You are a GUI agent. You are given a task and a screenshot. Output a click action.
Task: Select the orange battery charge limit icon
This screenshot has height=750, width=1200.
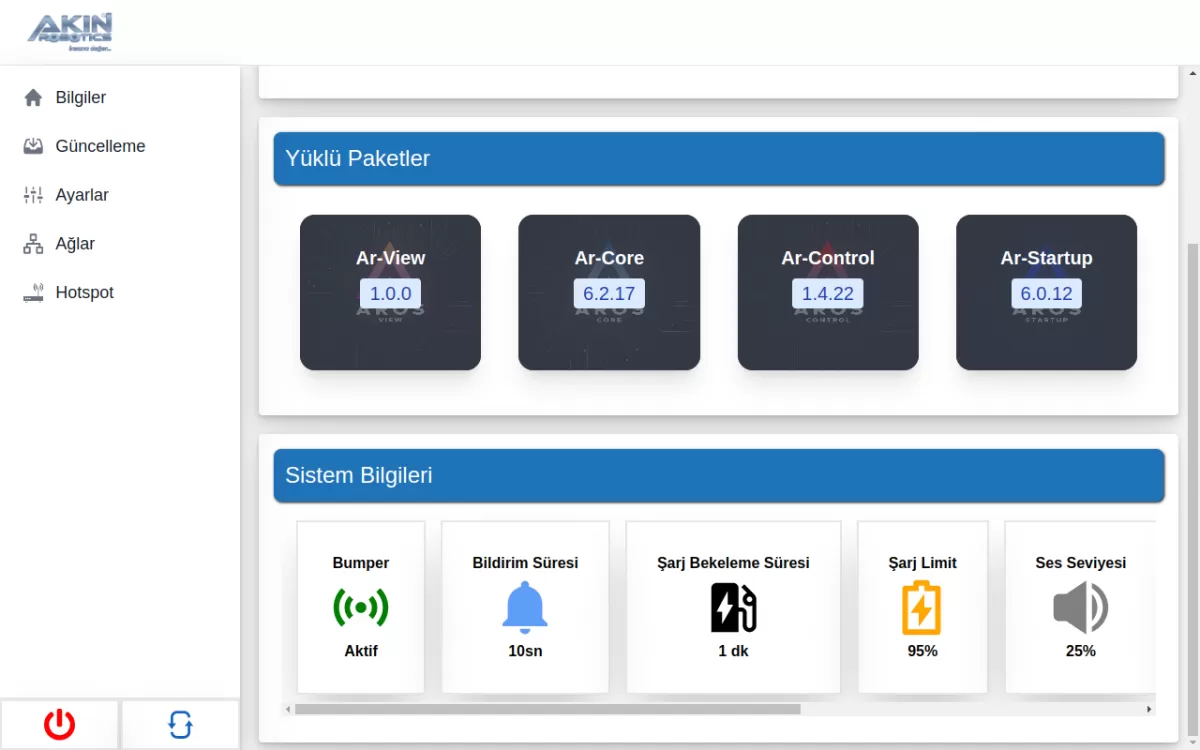pyautogui.click(x=922, y=608)
